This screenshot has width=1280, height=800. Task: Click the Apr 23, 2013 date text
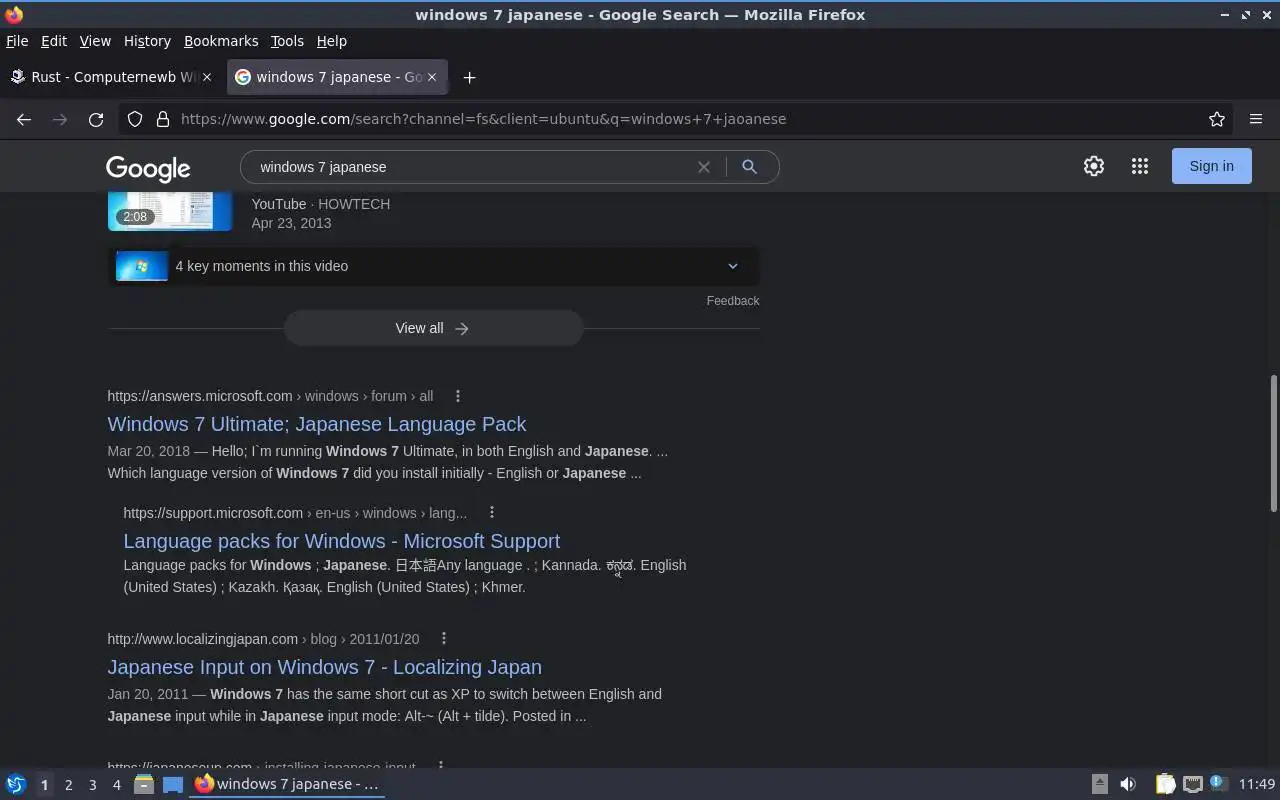click(291, 223)
